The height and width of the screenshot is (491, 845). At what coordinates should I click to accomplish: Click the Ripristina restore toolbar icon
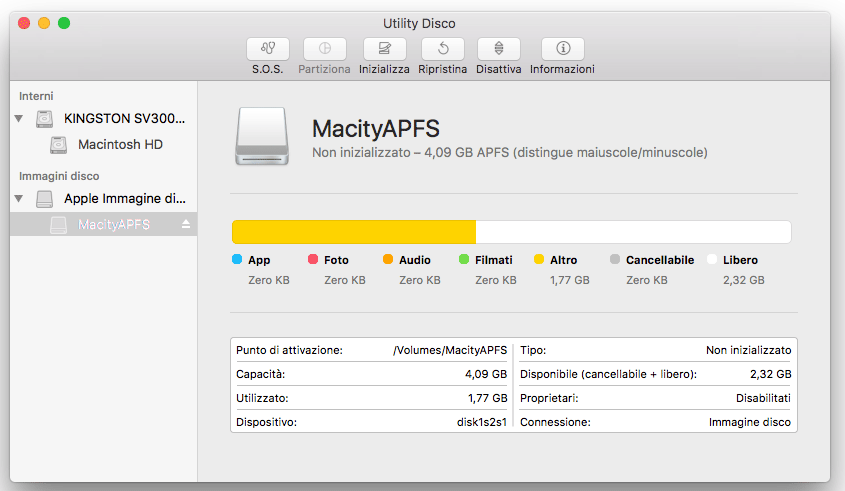pyautogui.click(x=442, y=48)
